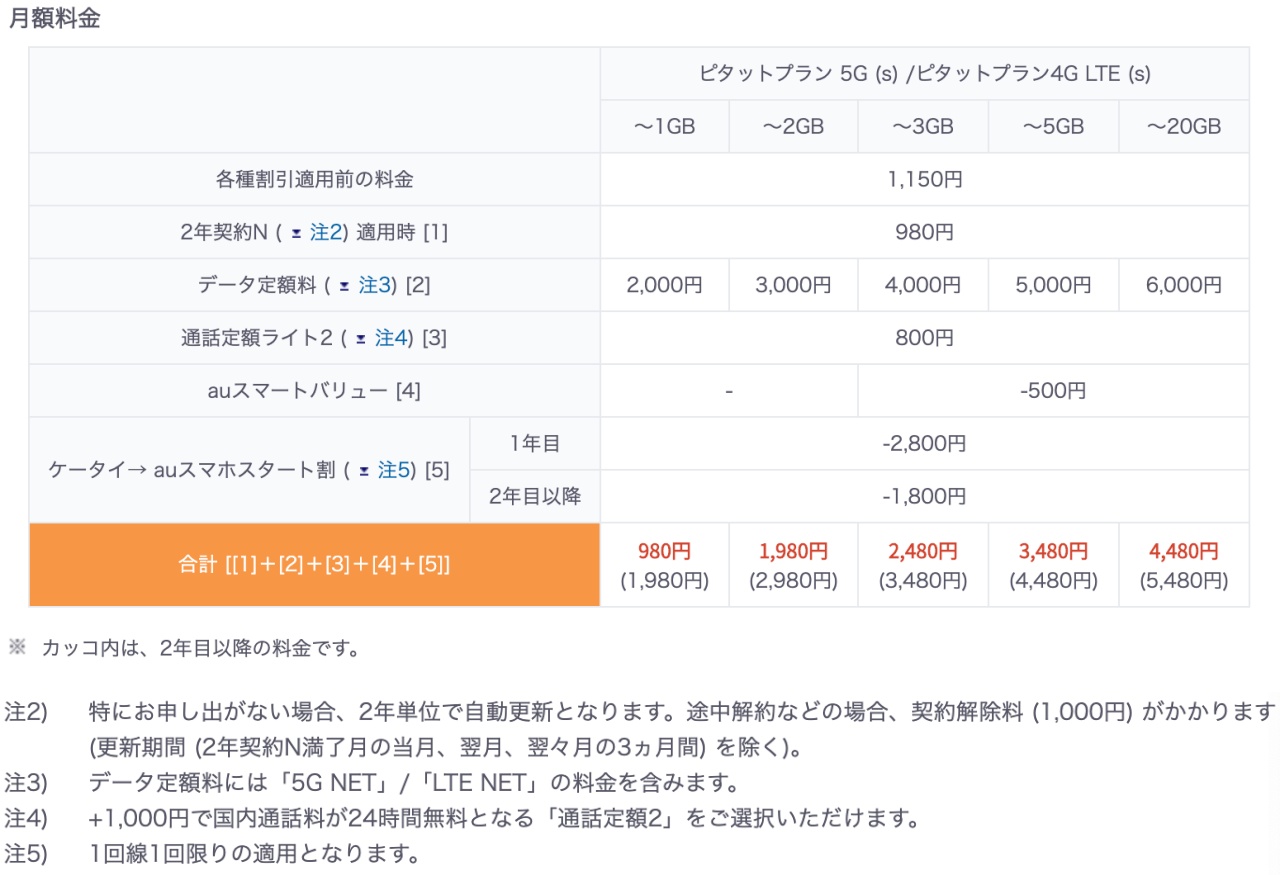Select the 〜1GB column header

[x=664, y=127]
